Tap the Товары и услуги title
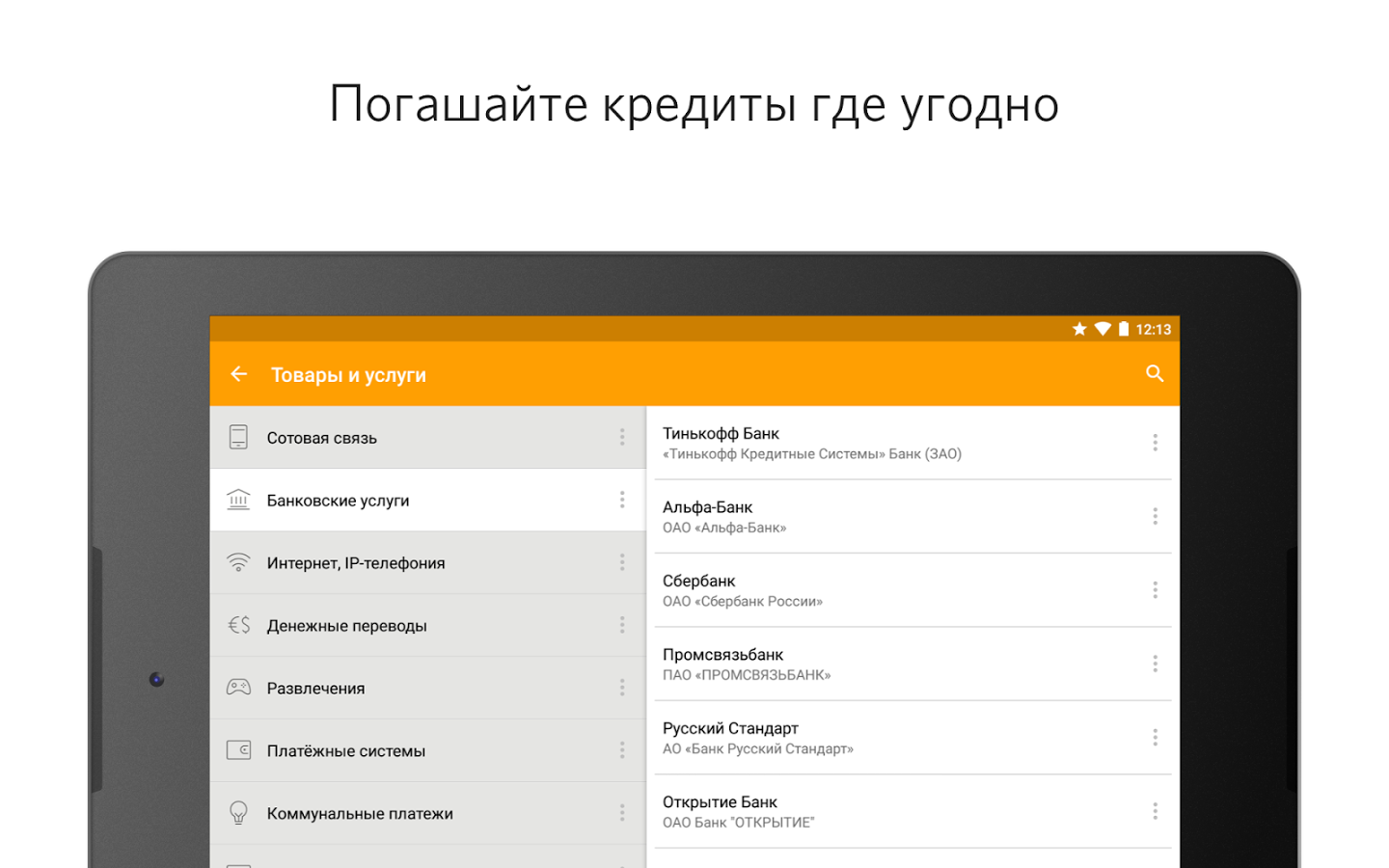This screenshot has height=868, width=1389. point(348,375)
